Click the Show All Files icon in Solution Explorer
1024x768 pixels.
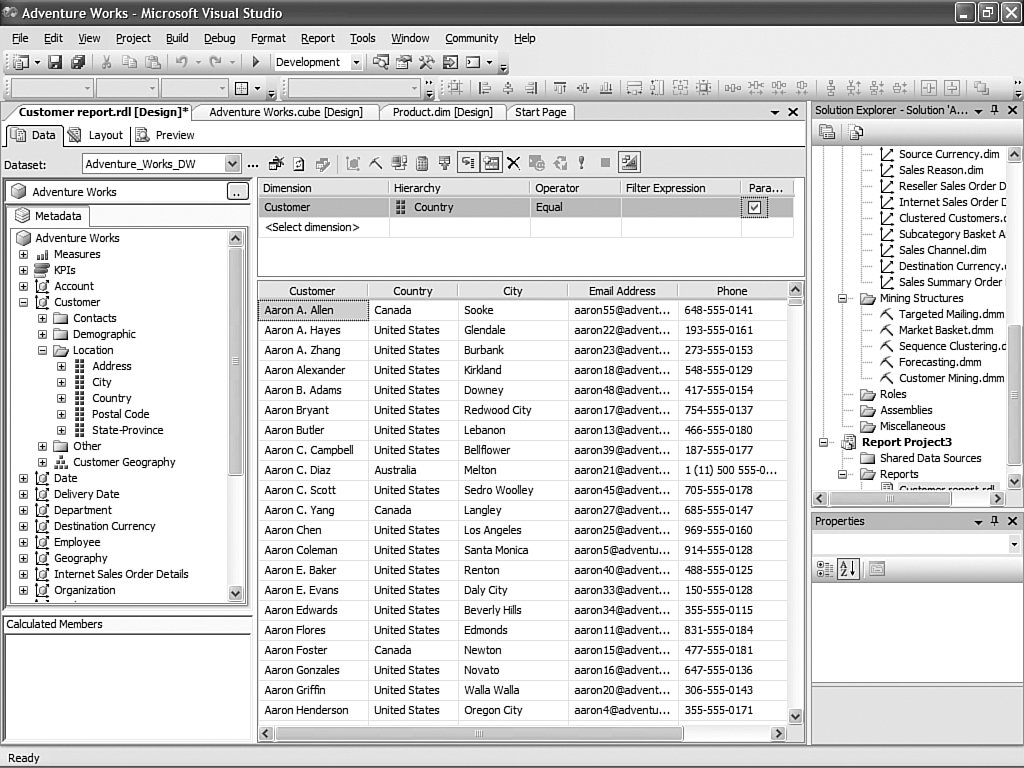click(x=856, y=132)
